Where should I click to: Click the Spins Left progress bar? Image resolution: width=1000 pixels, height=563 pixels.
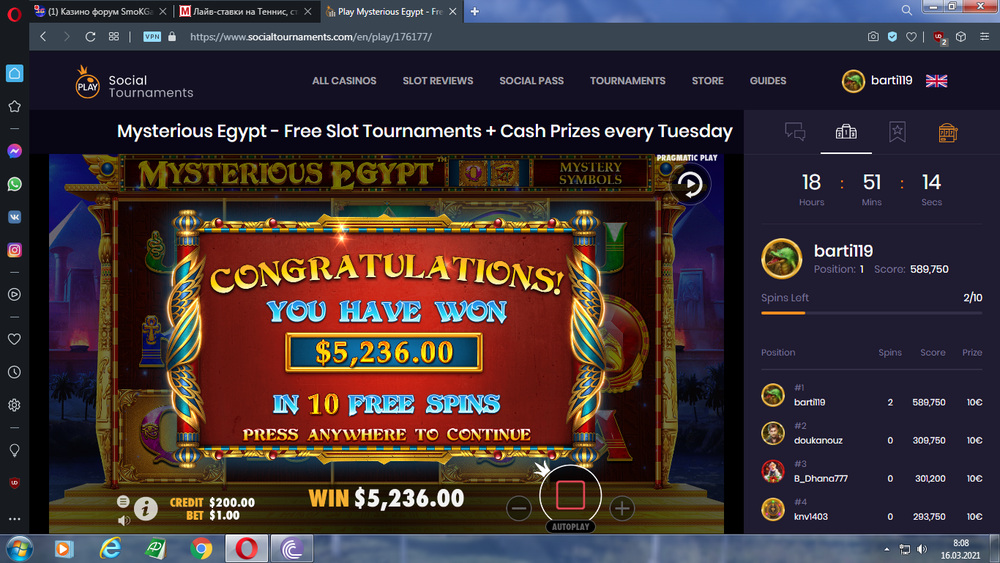(x=871, y=313)
